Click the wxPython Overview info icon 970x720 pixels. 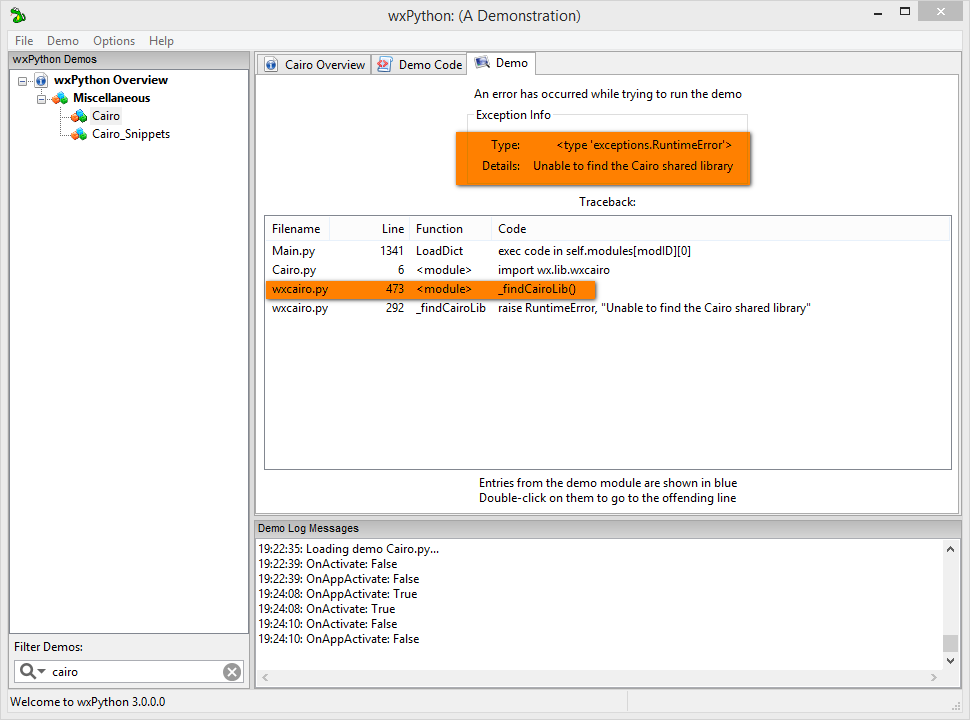coord(41,80)
